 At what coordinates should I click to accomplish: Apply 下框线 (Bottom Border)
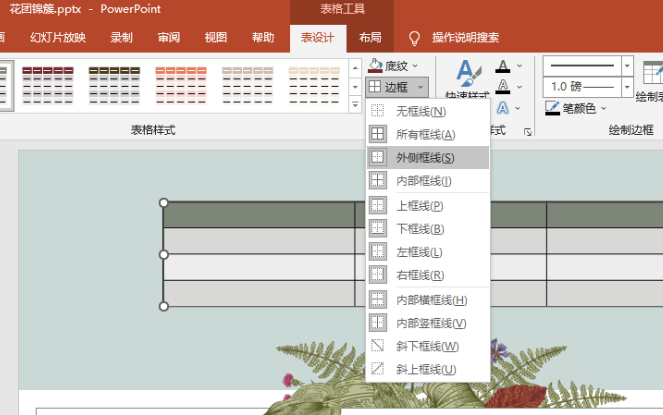(x=419, y=229)
